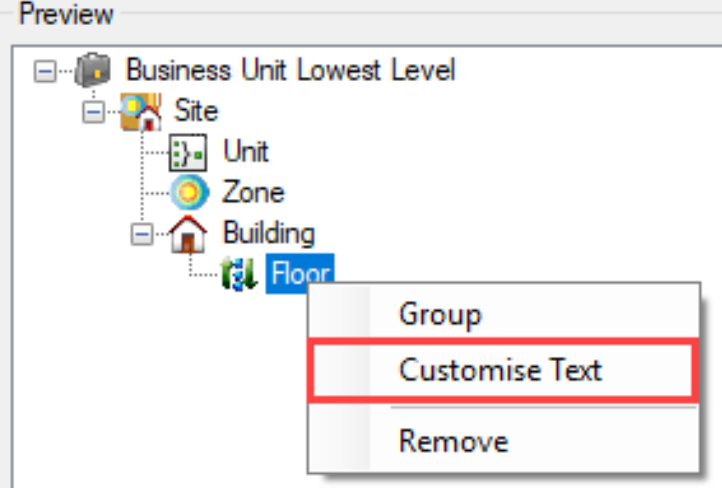Select the Zone tree item
This screenshot has width=722, height=488.
click(x=253, y=192)
